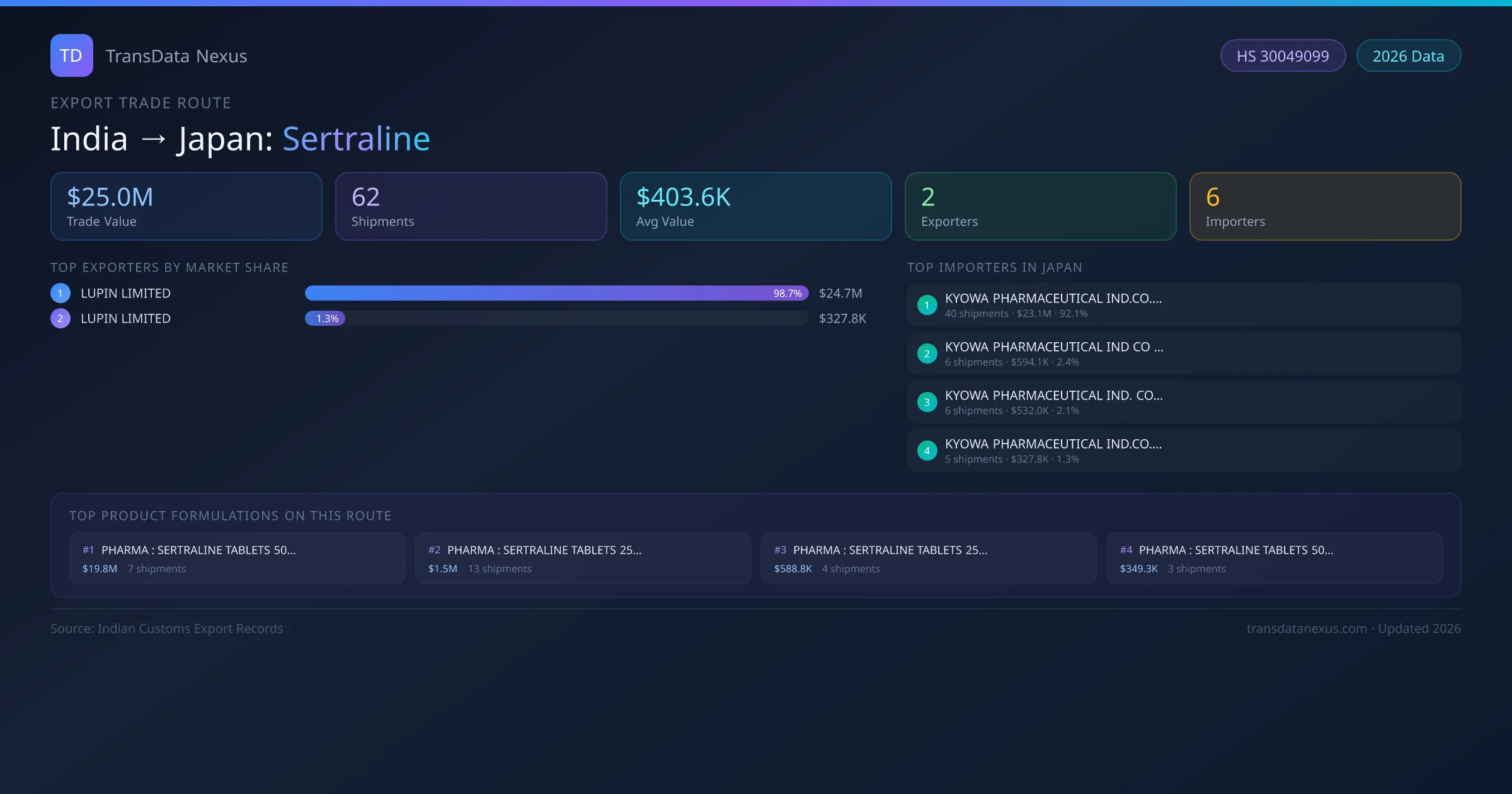Click the HS 30049099 badge
Screen dimensions: 1512x794
[x=1282, y=56]
